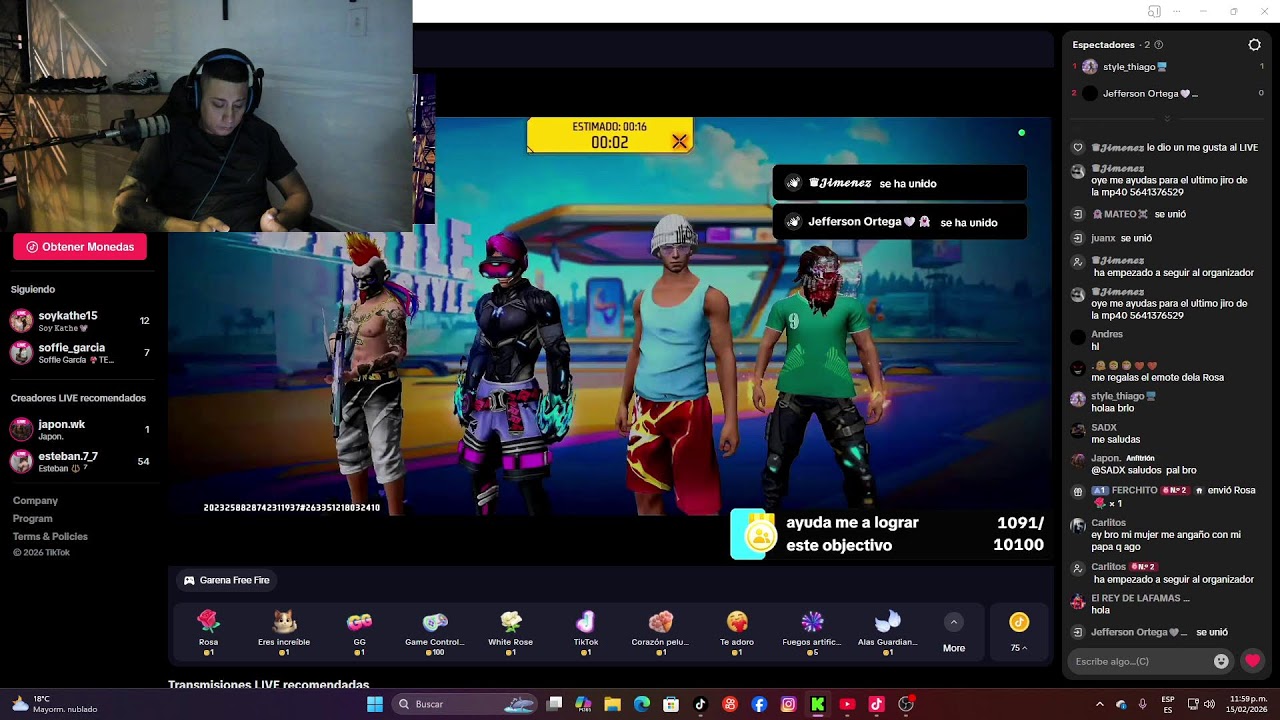
Task: Click soykathe15 profile avatar
Action: pos(21,320)
